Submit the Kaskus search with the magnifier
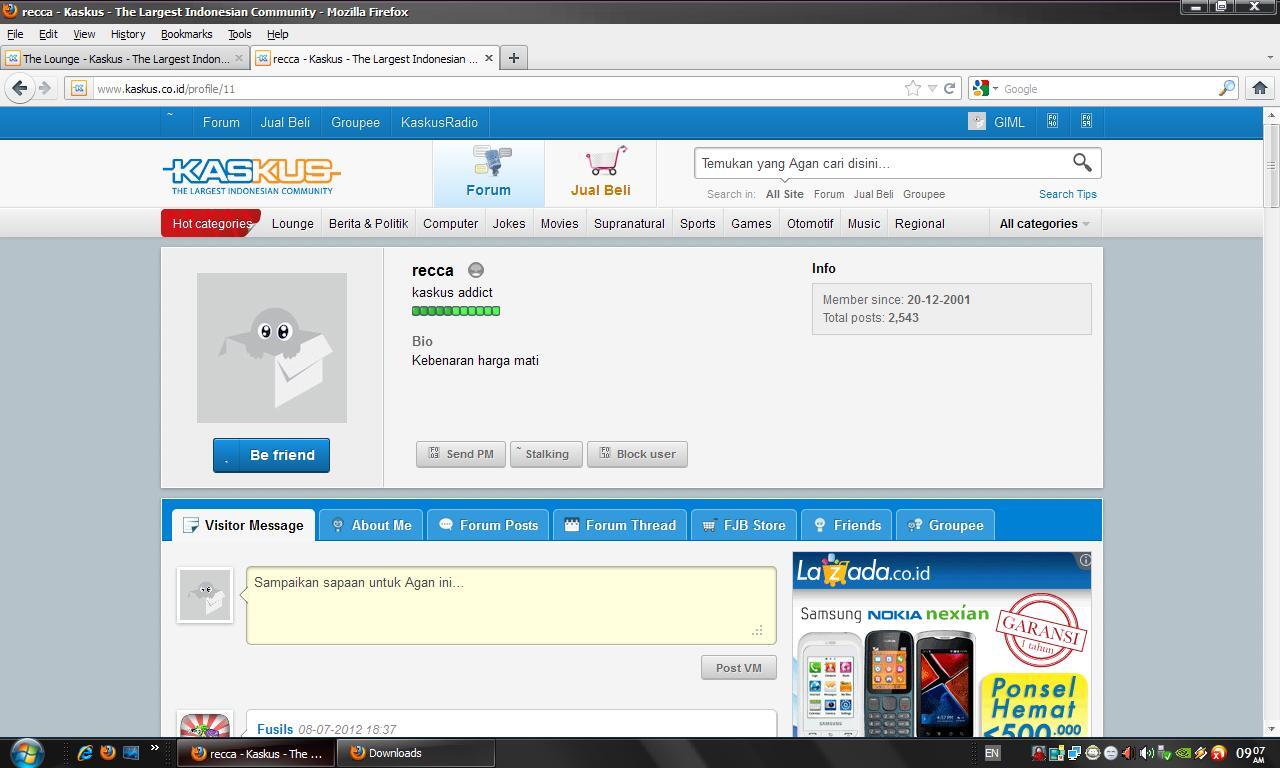 tap(1082, 162)
